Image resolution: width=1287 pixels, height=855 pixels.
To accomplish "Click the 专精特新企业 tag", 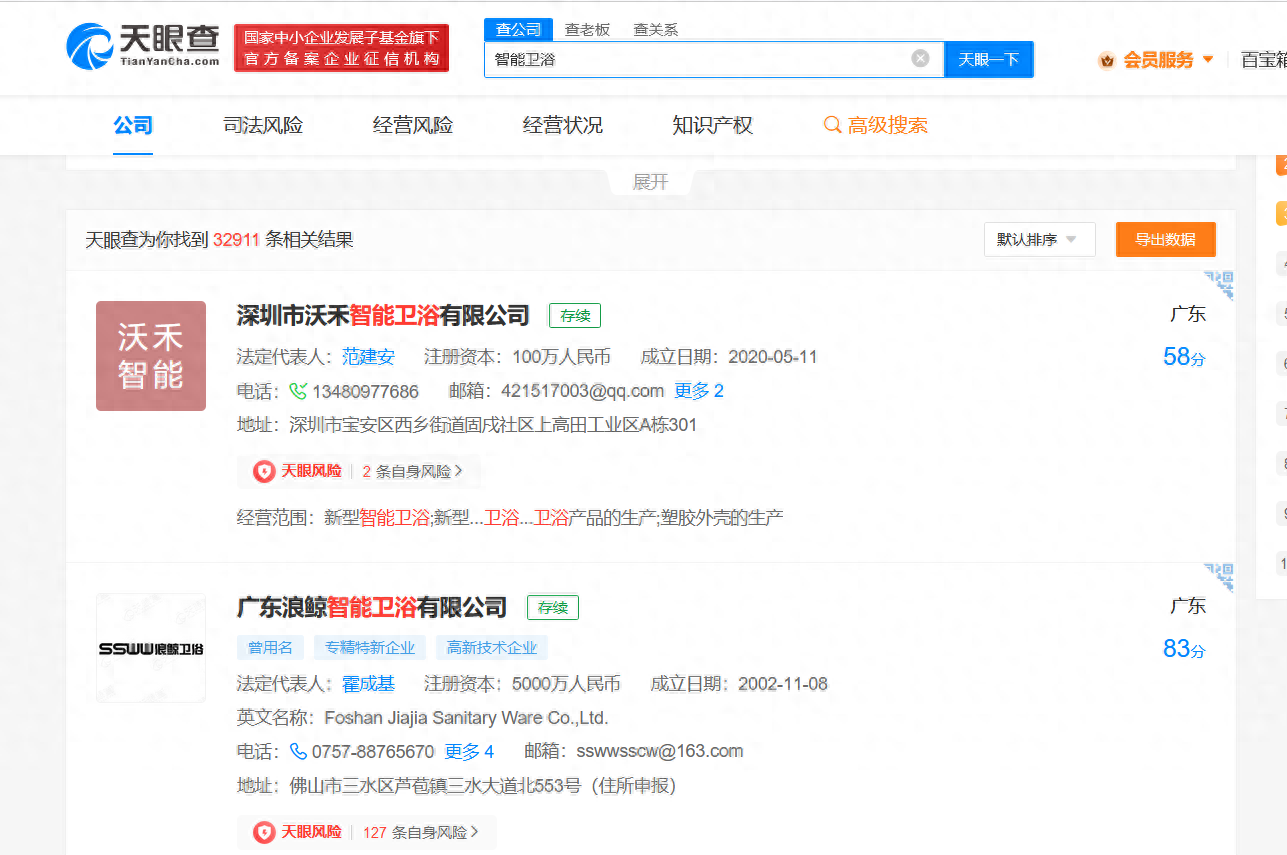I will point(370,648).
